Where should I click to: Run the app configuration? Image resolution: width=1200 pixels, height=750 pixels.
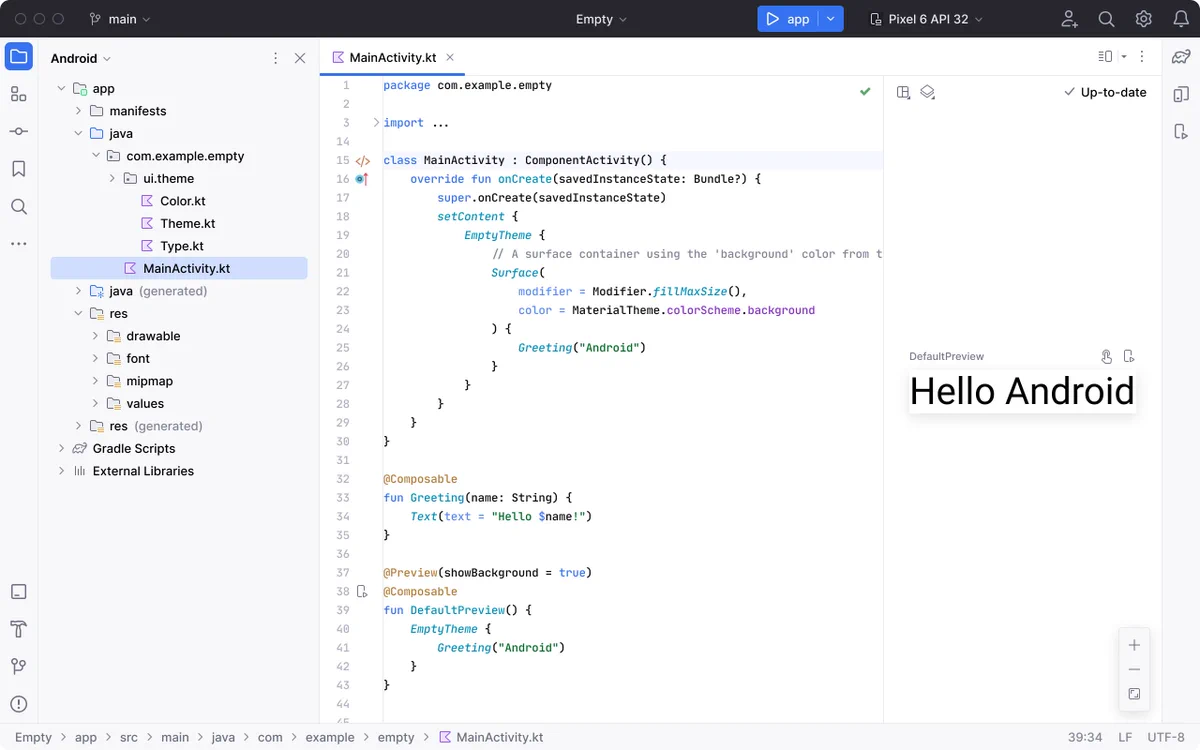[x=788, y=19]
